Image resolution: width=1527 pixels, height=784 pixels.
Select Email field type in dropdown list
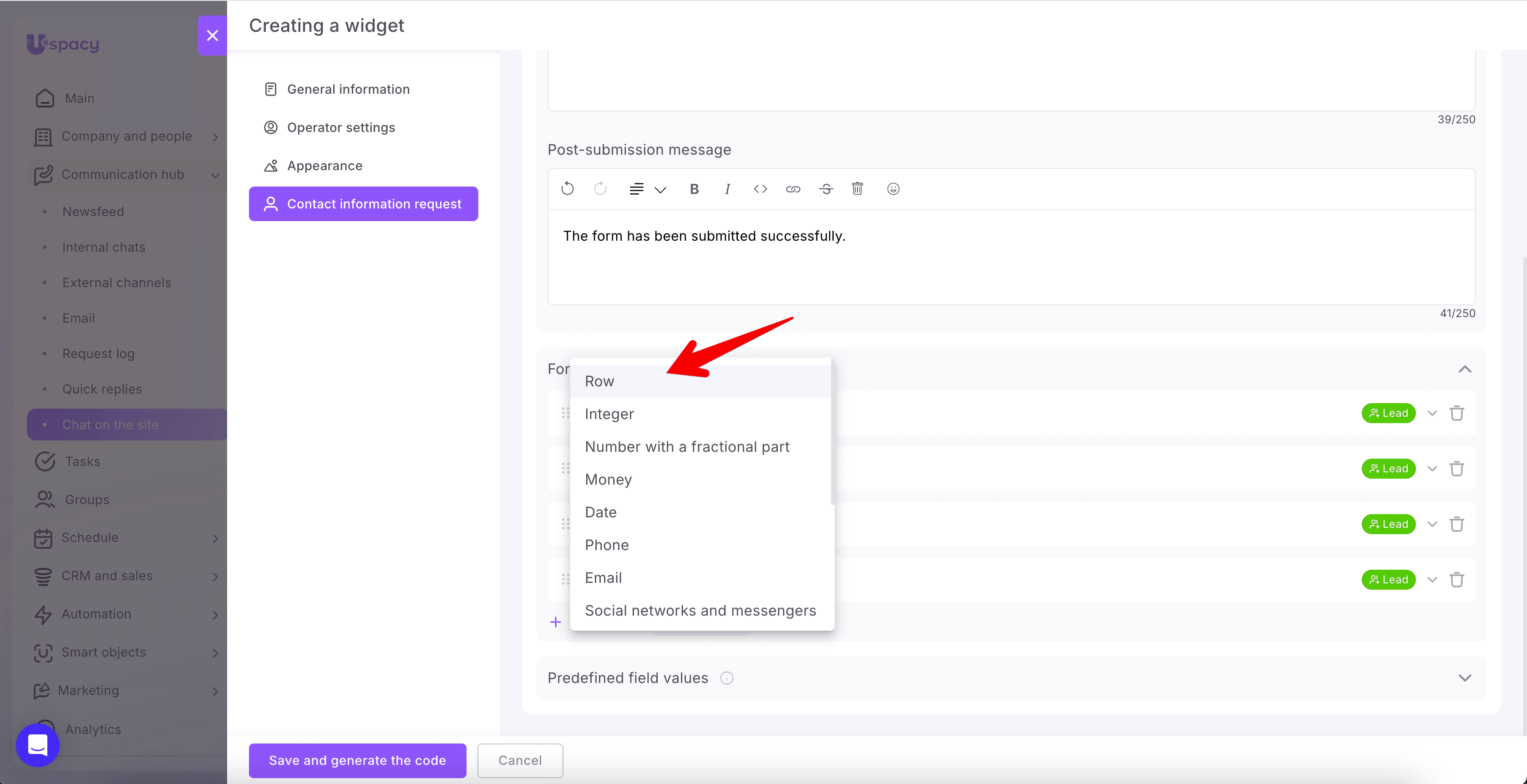[x=700, y=578]
